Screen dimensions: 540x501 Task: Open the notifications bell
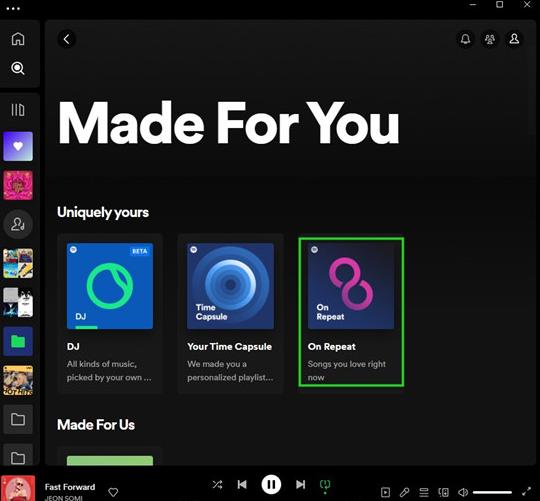coord(465,39)
